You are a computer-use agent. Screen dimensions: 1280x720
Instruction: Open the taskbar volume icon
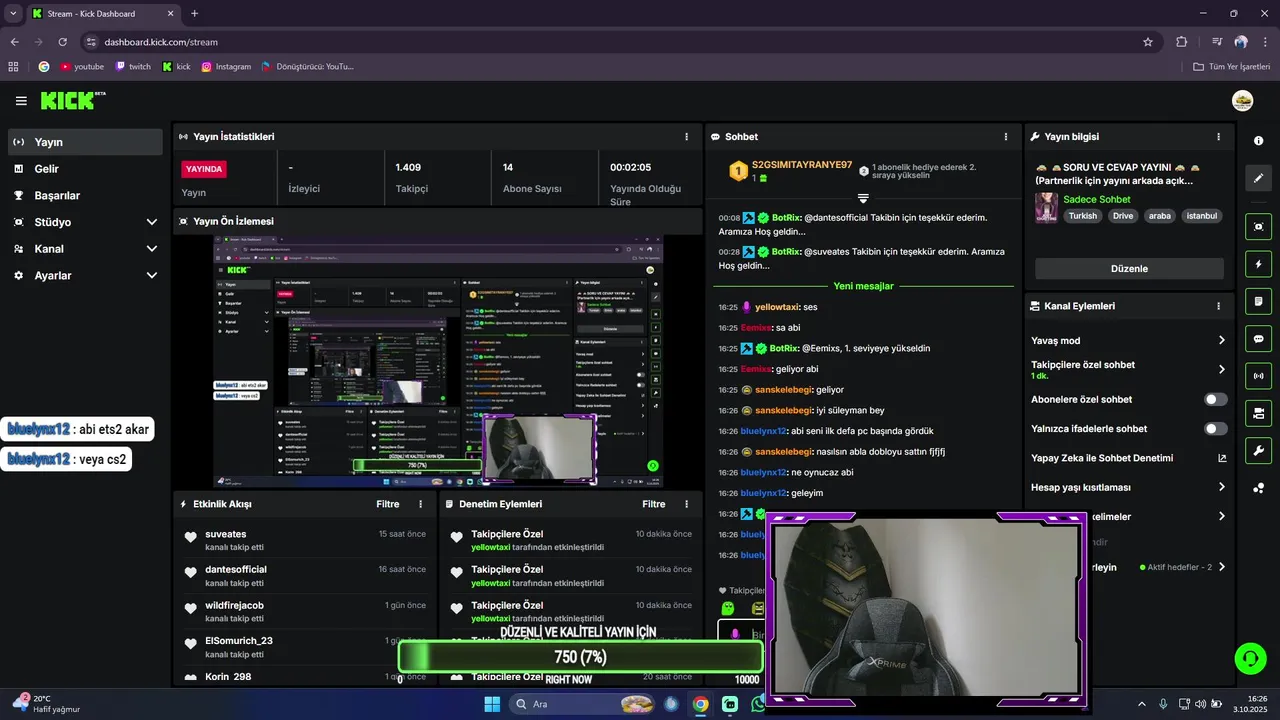1200,704
